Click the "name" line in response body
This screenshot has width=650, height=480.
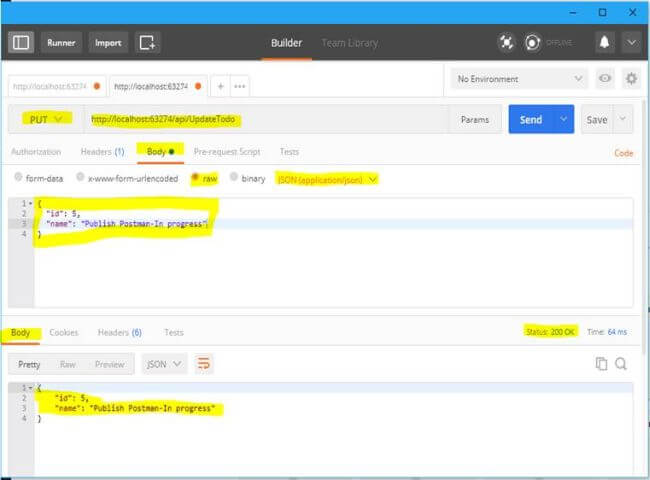pos(135,408)
